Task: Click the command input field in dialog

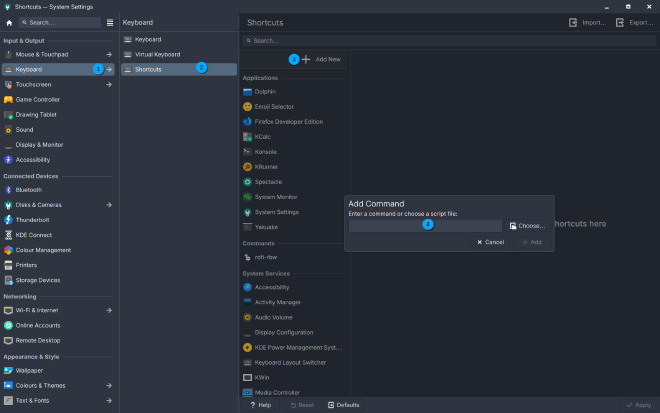Action: [424, 226]
